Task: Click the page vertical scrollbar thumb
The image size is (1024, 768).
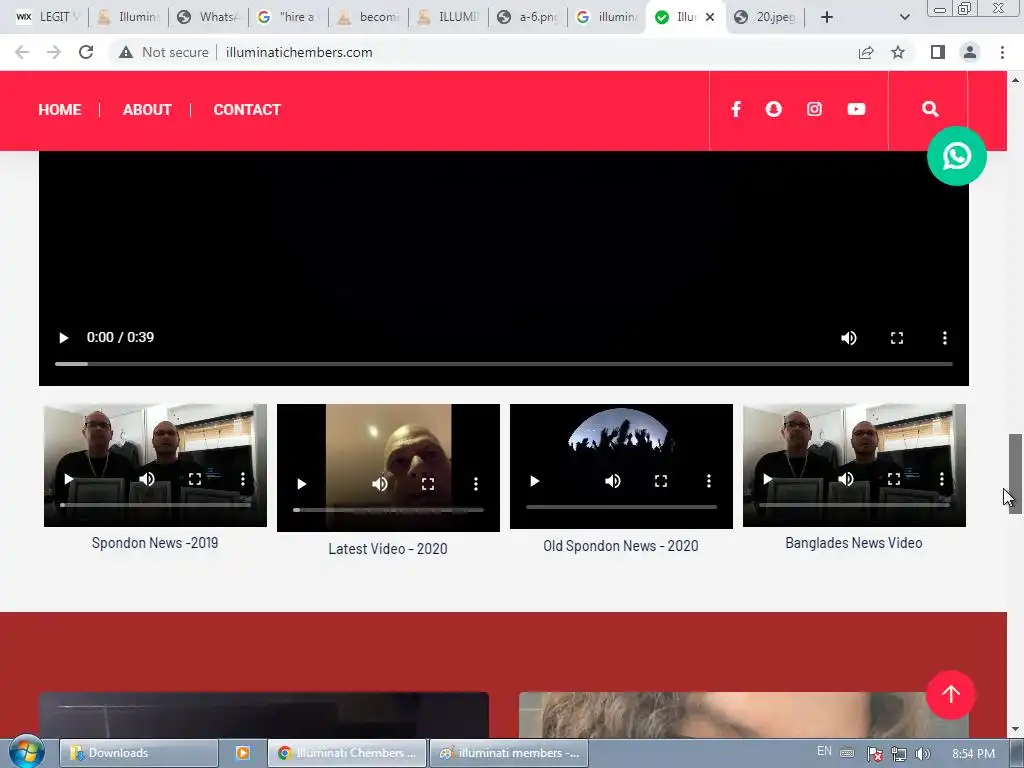Action: coord(1016,473)
